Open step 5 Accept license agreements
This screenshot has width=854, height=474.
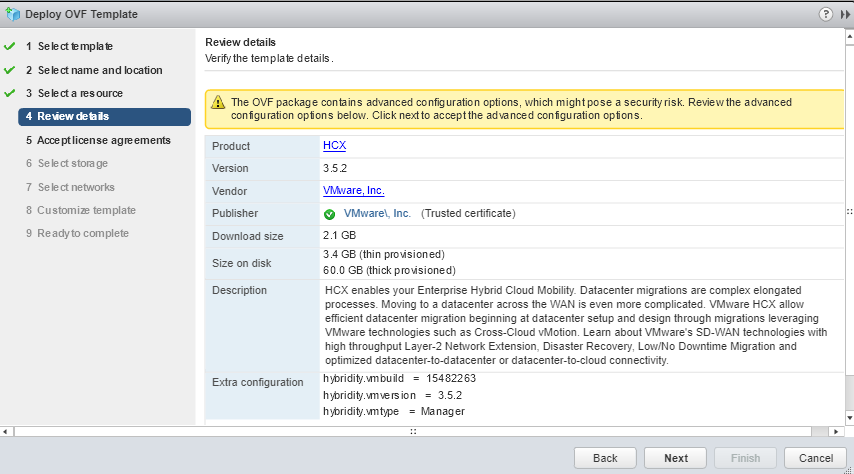pyautogui.click(x=98, y=141)
